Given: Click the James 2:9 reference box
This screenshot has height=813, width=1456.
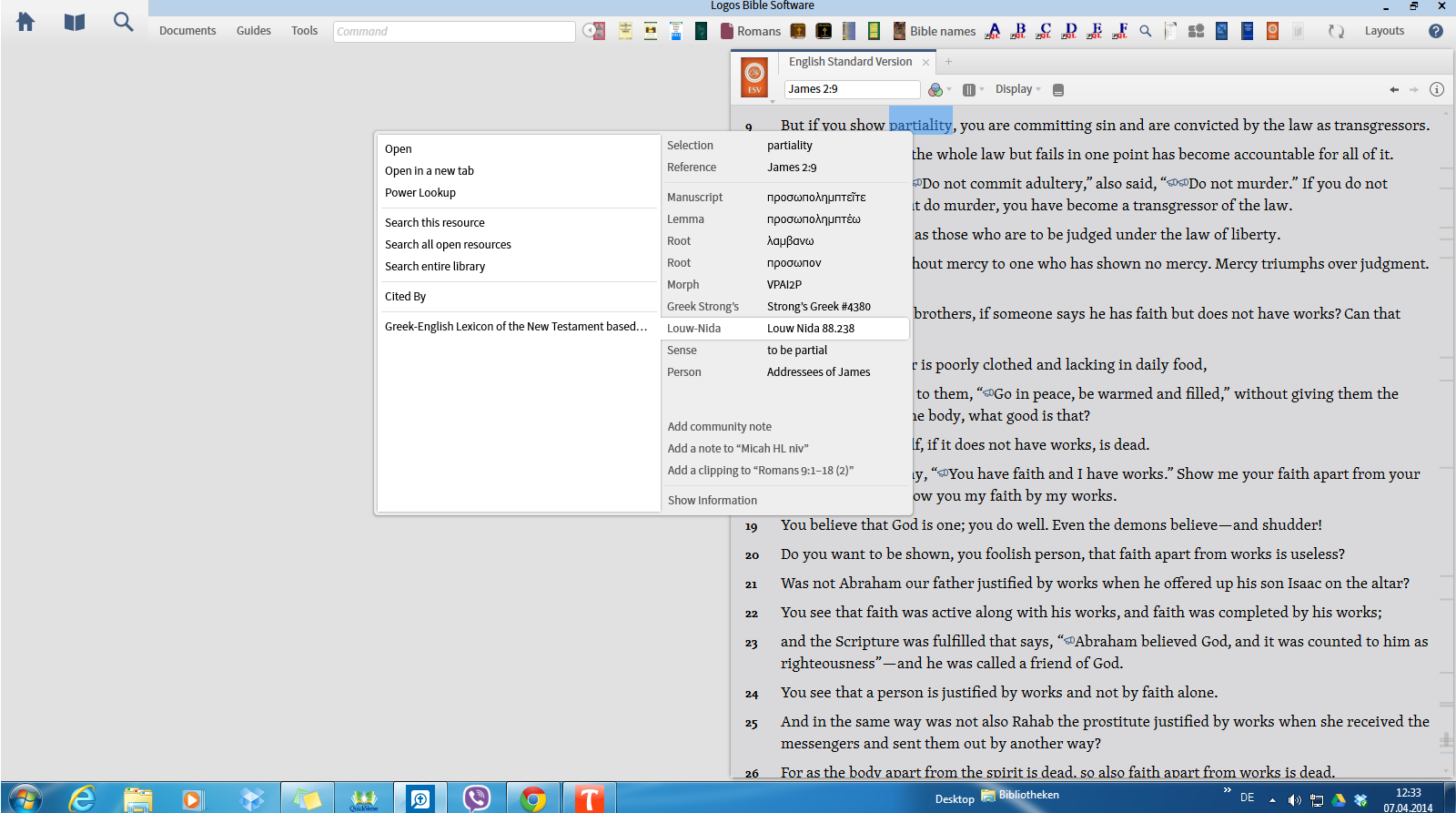Looking at the screenshot, I should [852, 89].
